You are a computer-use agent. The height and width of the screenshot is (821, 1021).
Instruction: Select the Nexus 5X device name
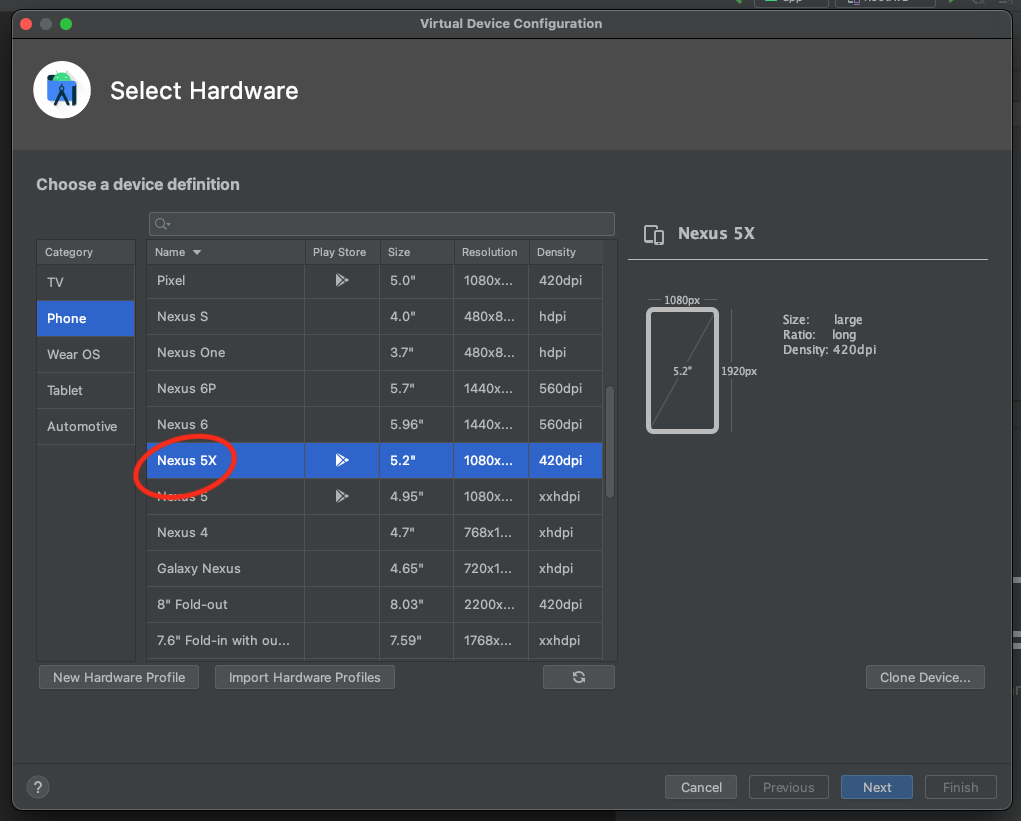pos(187,460)
